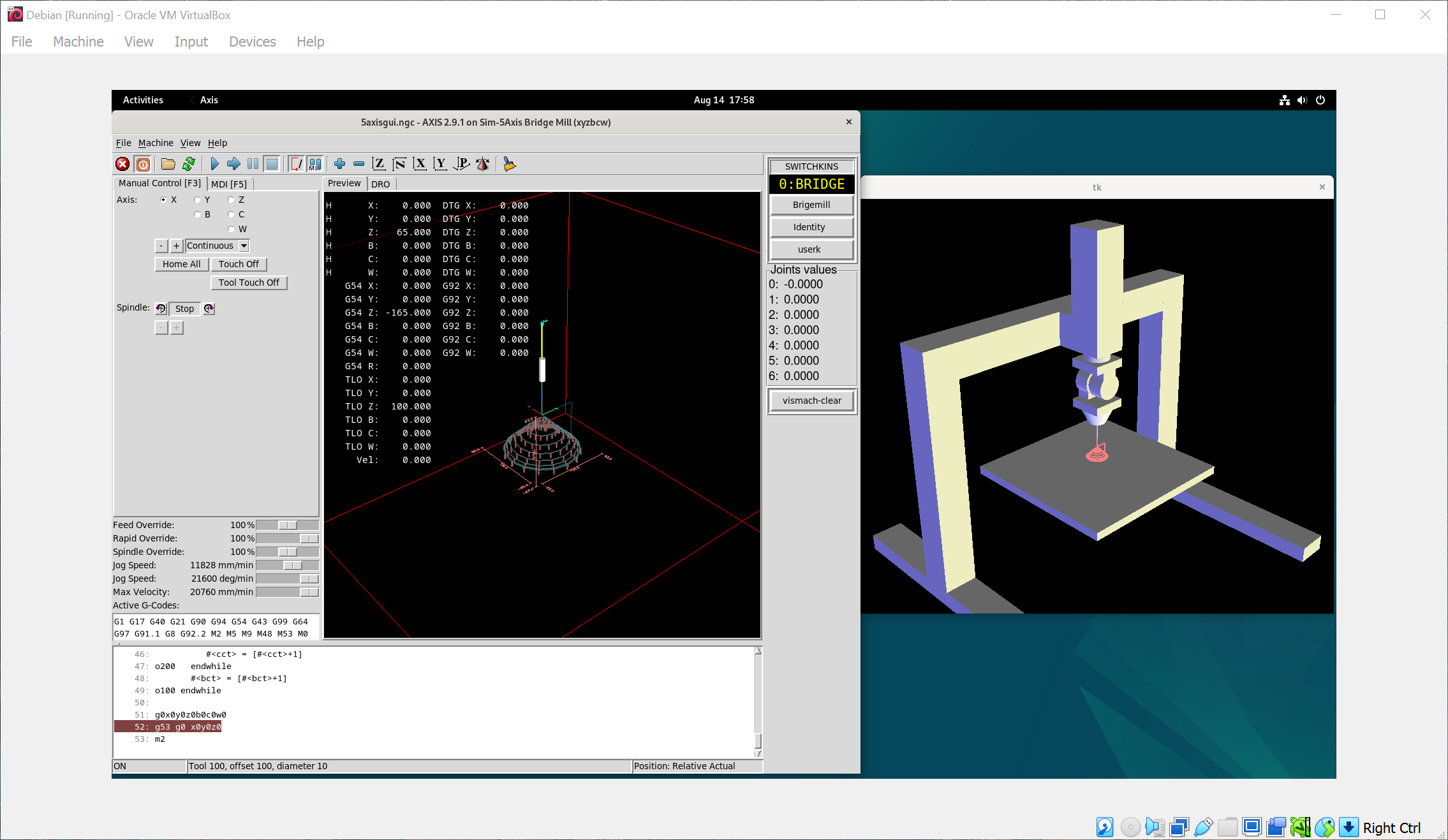Image resolution: width=1448 pixels, height=840 pixels.
Task: Click the Tool Touch Off button
Action: click(x=249, y=283)
